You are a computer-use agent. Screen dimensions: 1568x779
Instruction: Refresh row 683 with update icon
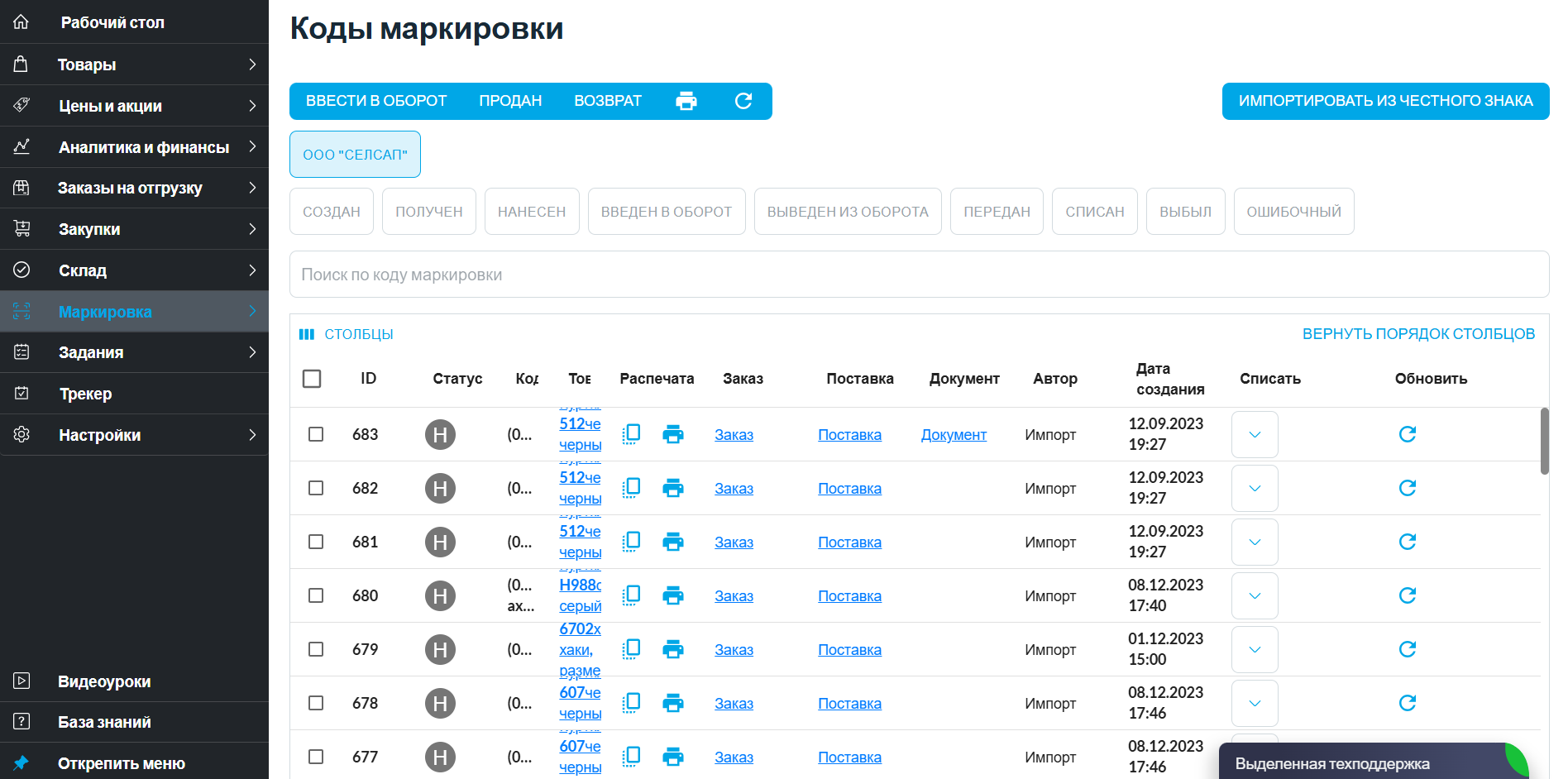click(x=1408, y=434)
